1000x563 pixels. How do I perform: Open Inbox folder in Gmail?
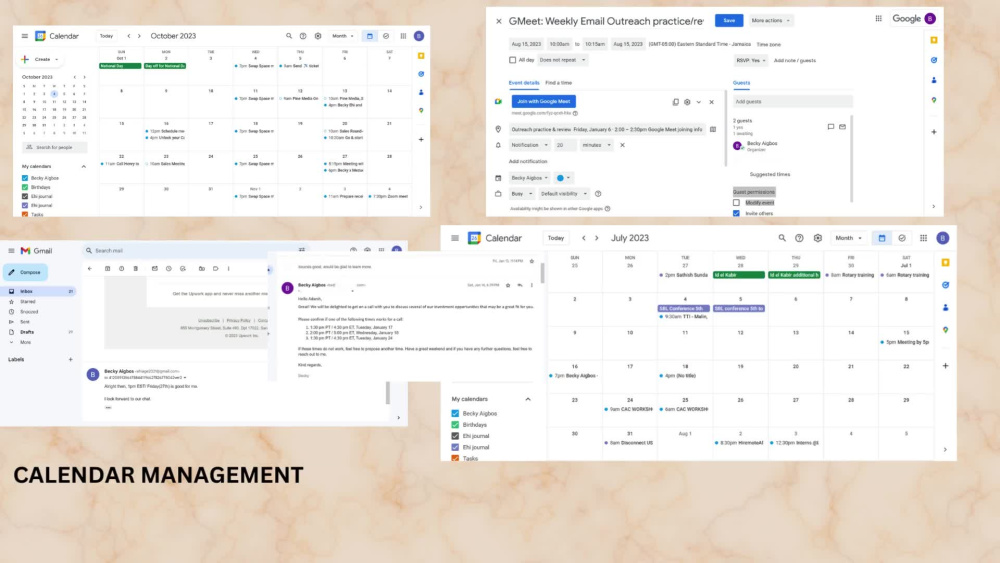click(38, 291)
